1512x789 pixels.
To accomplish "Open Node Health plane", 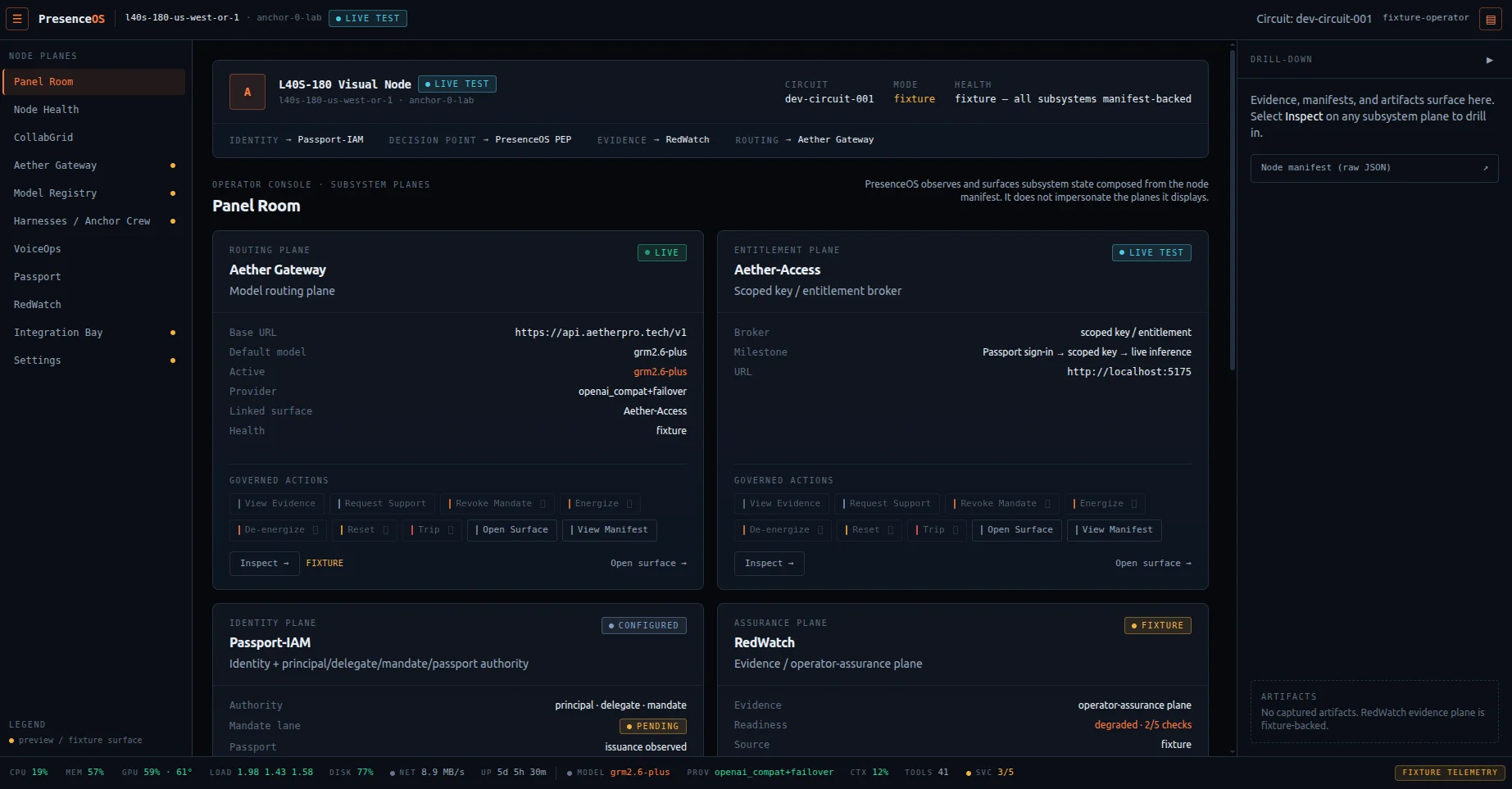I will 94,110.
